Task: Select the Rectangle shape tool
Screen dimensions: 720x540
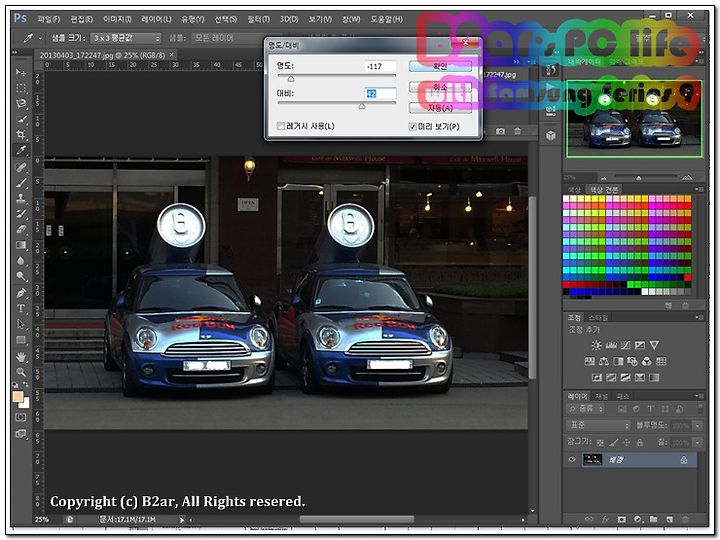Action: (21, 340)
